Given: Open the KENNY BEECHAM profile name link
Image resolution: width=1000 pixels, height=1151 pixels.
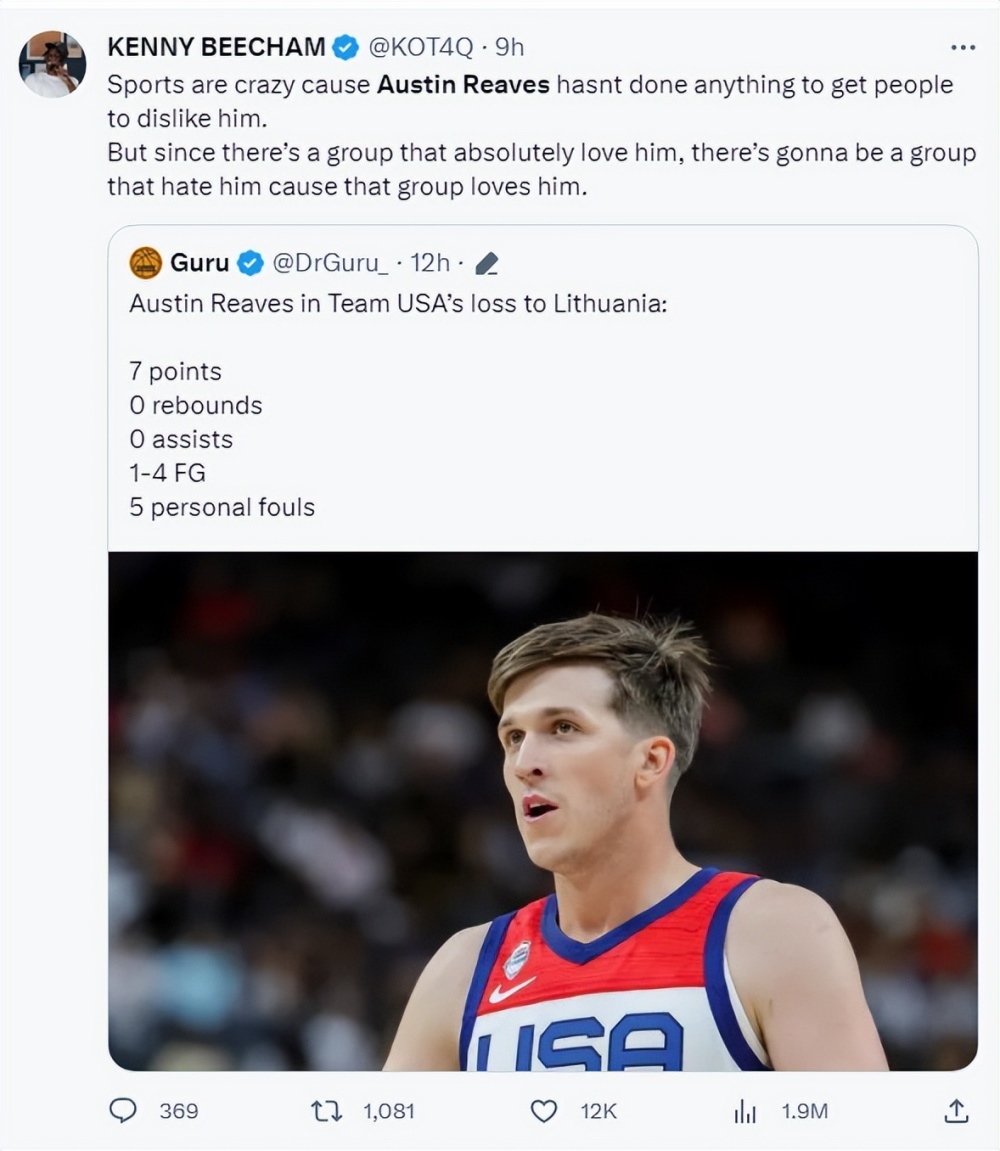Looking at the screenshot, I should [x=216, y=47].
